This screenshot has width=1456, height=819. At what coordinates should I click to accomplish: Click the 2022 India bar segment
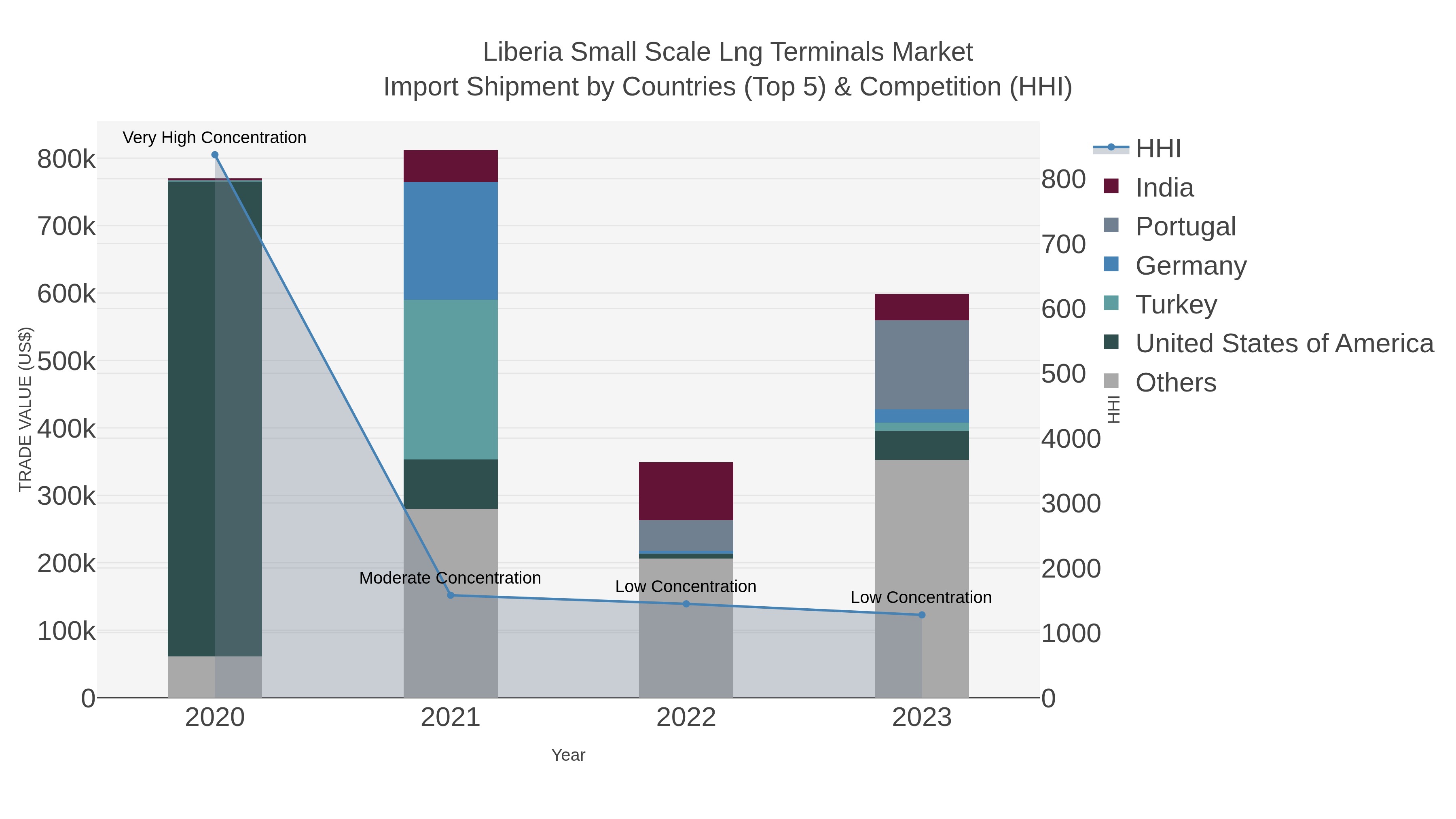click(x=686, y=491)
